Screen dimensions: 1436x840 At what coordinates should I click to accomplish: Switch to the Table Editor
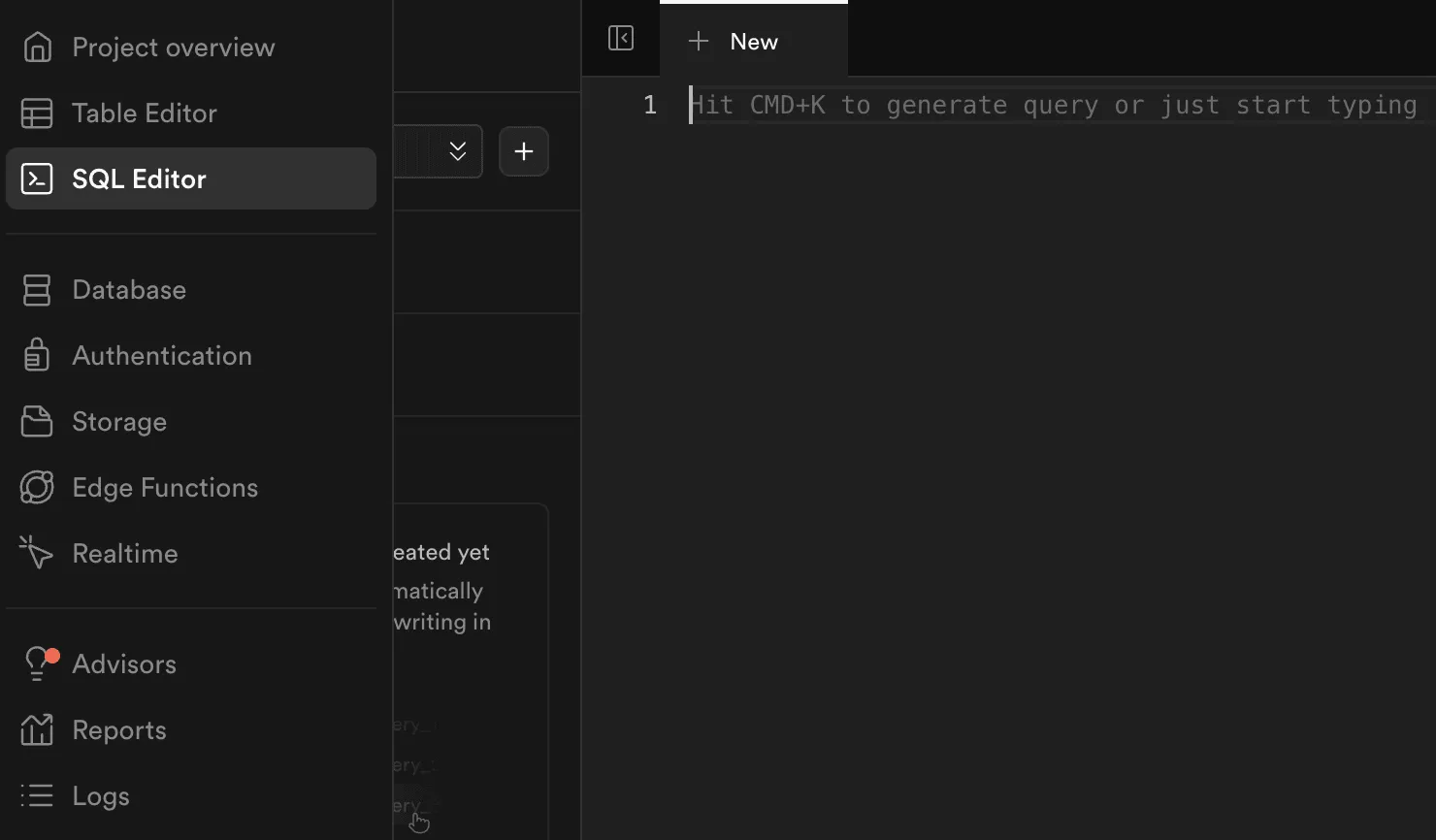coord(144,113)
